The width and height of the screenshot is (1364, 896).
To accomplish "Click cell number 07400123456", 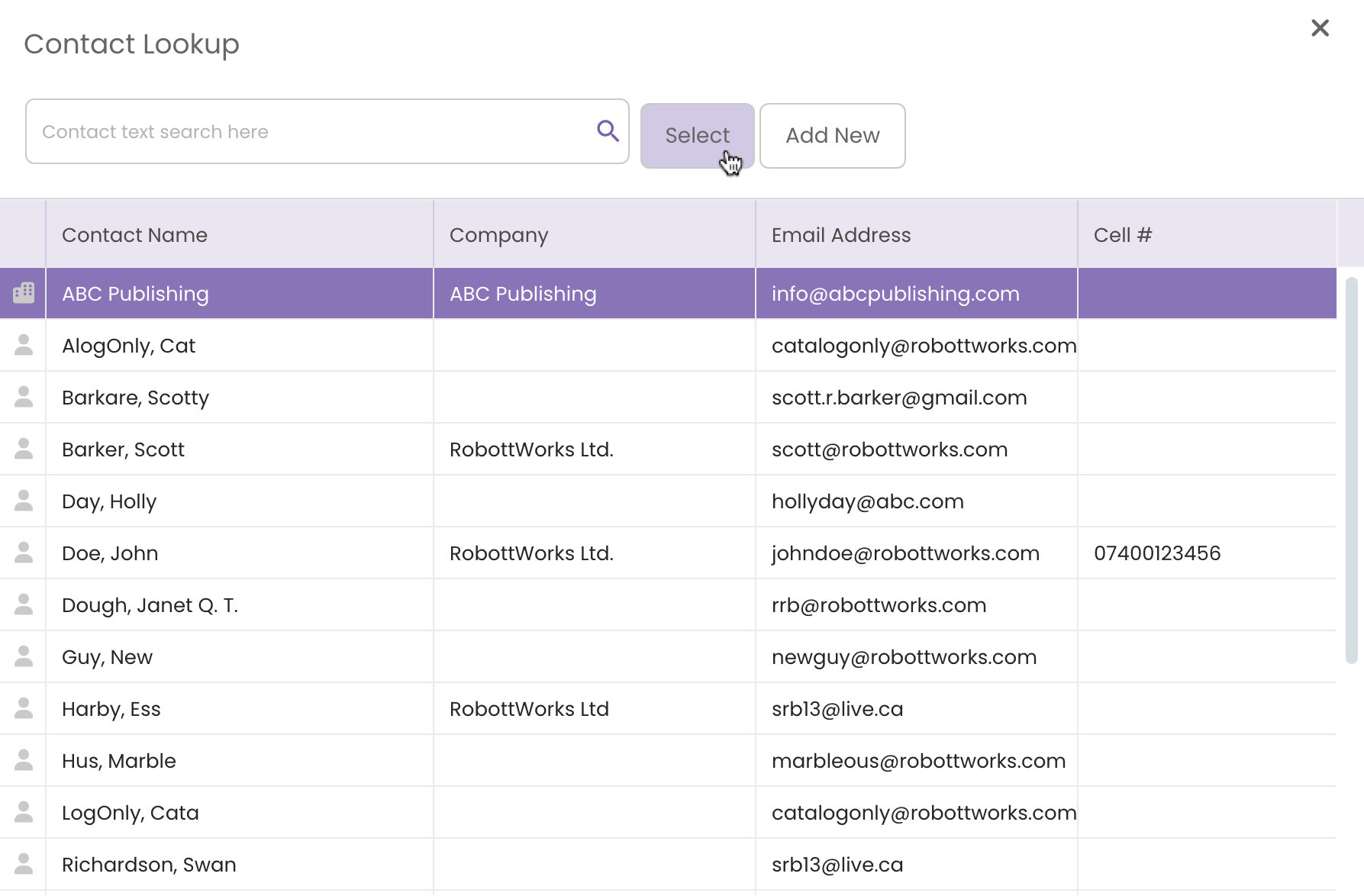I will point(1157,553).
